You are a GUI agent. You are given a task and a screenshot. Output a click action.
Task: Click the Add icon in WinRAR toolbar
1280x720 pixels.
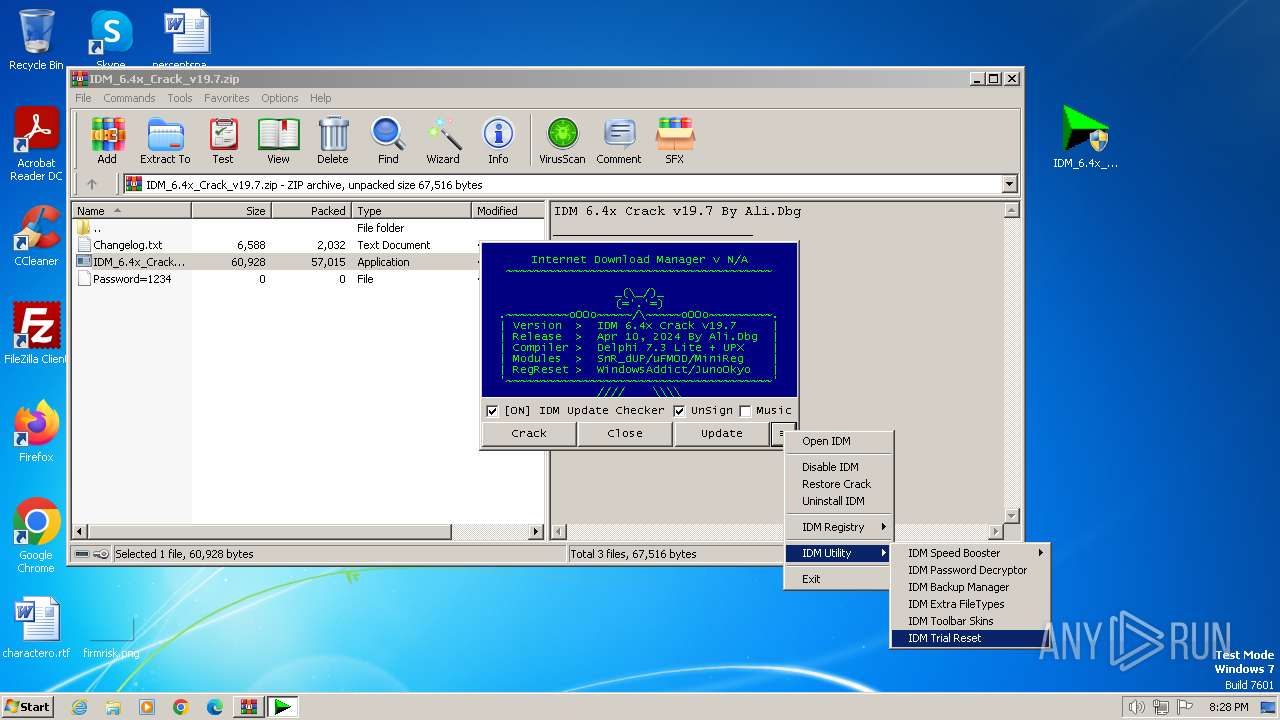(x=107, y=140)
